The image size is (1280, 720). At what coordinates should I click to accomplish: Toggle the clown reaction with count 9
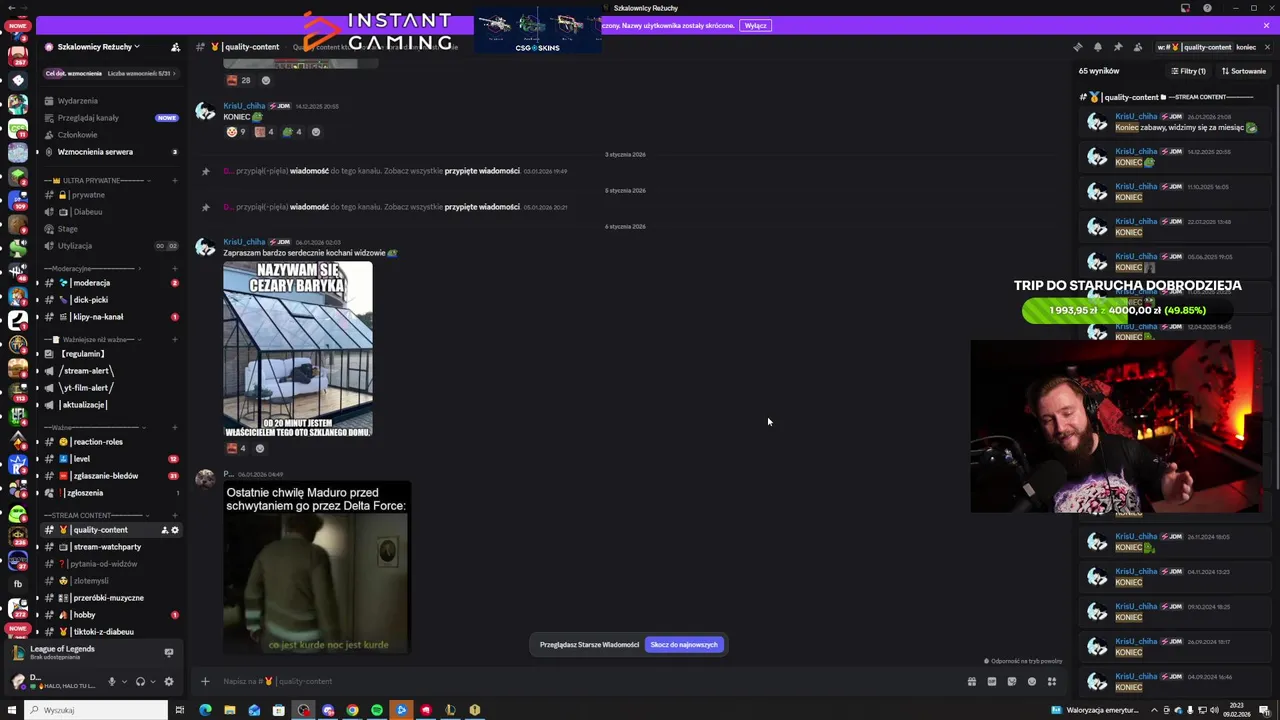pos(236,132)
